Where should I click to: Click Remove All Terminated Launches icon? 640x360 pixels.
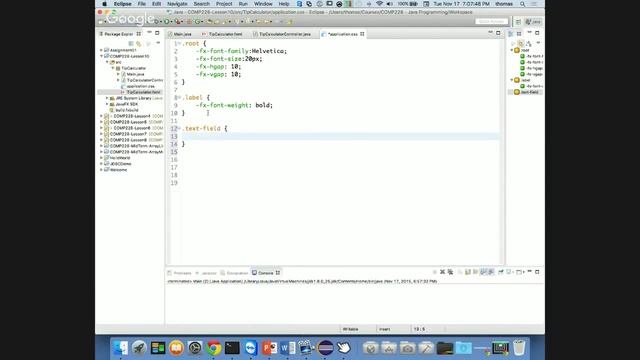pos(450,272)
